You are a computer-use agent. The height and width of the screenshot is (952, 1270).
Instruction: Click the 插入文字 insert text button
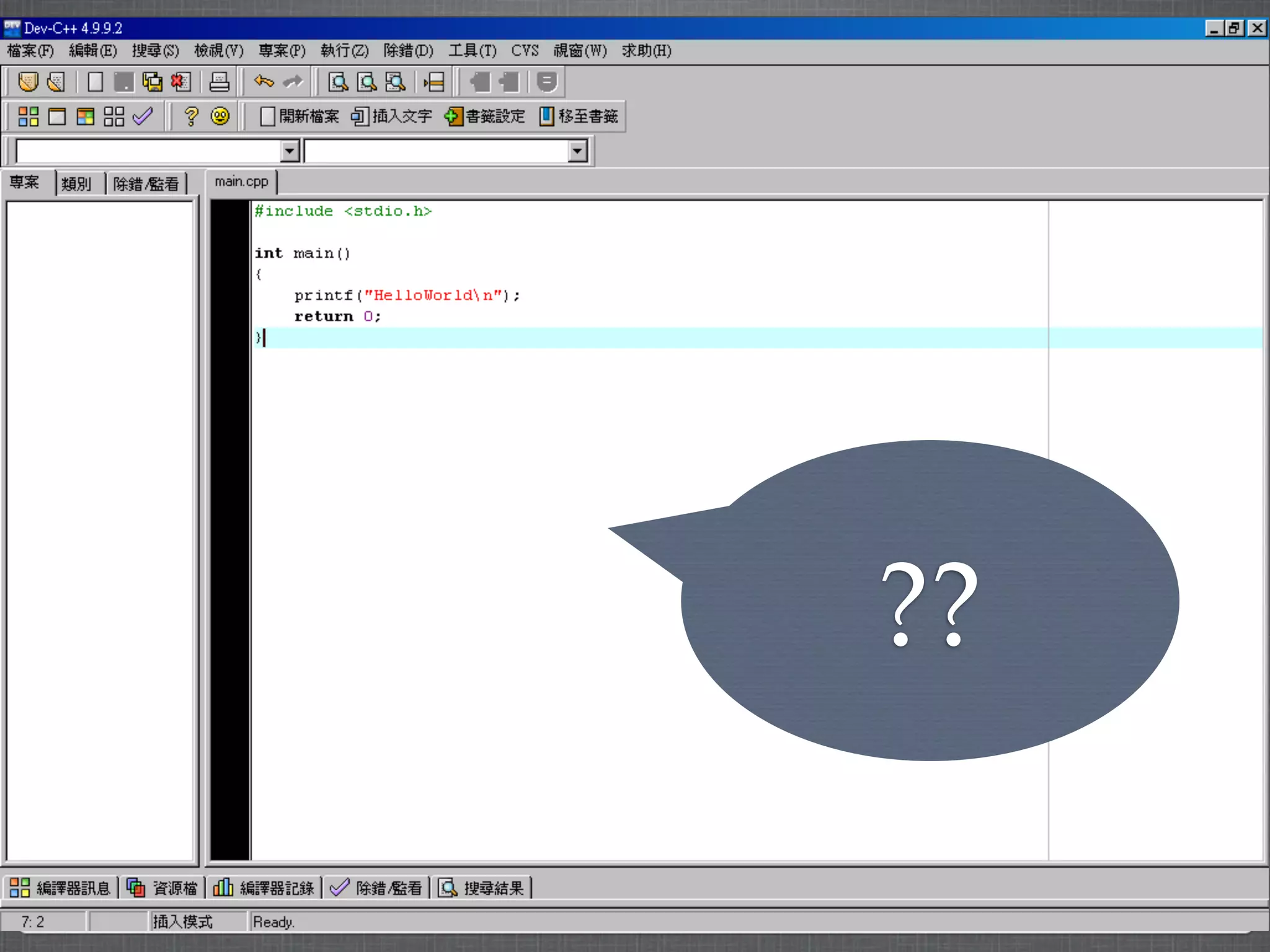pyautogui.click(x=392, y=117)
